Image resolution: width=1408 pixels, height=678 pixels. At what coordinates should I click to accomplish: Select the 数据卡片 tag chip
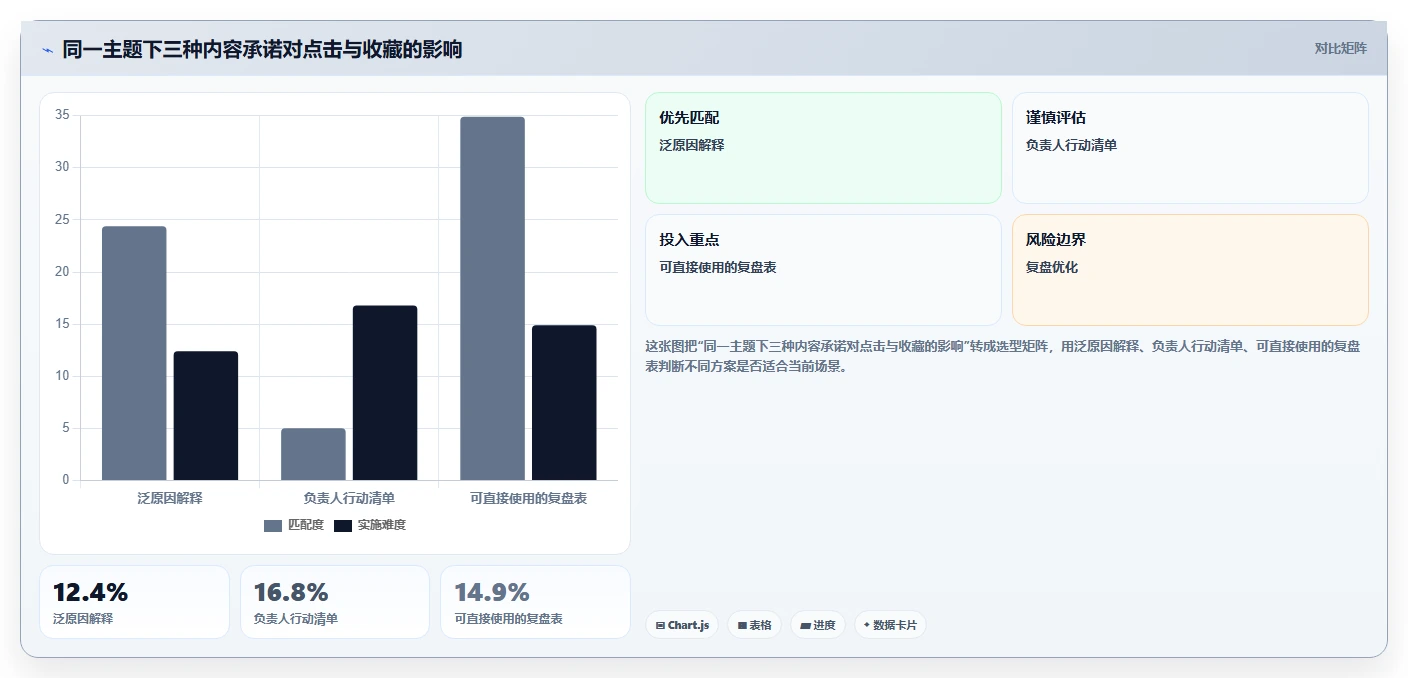click(x=890, y=625)
